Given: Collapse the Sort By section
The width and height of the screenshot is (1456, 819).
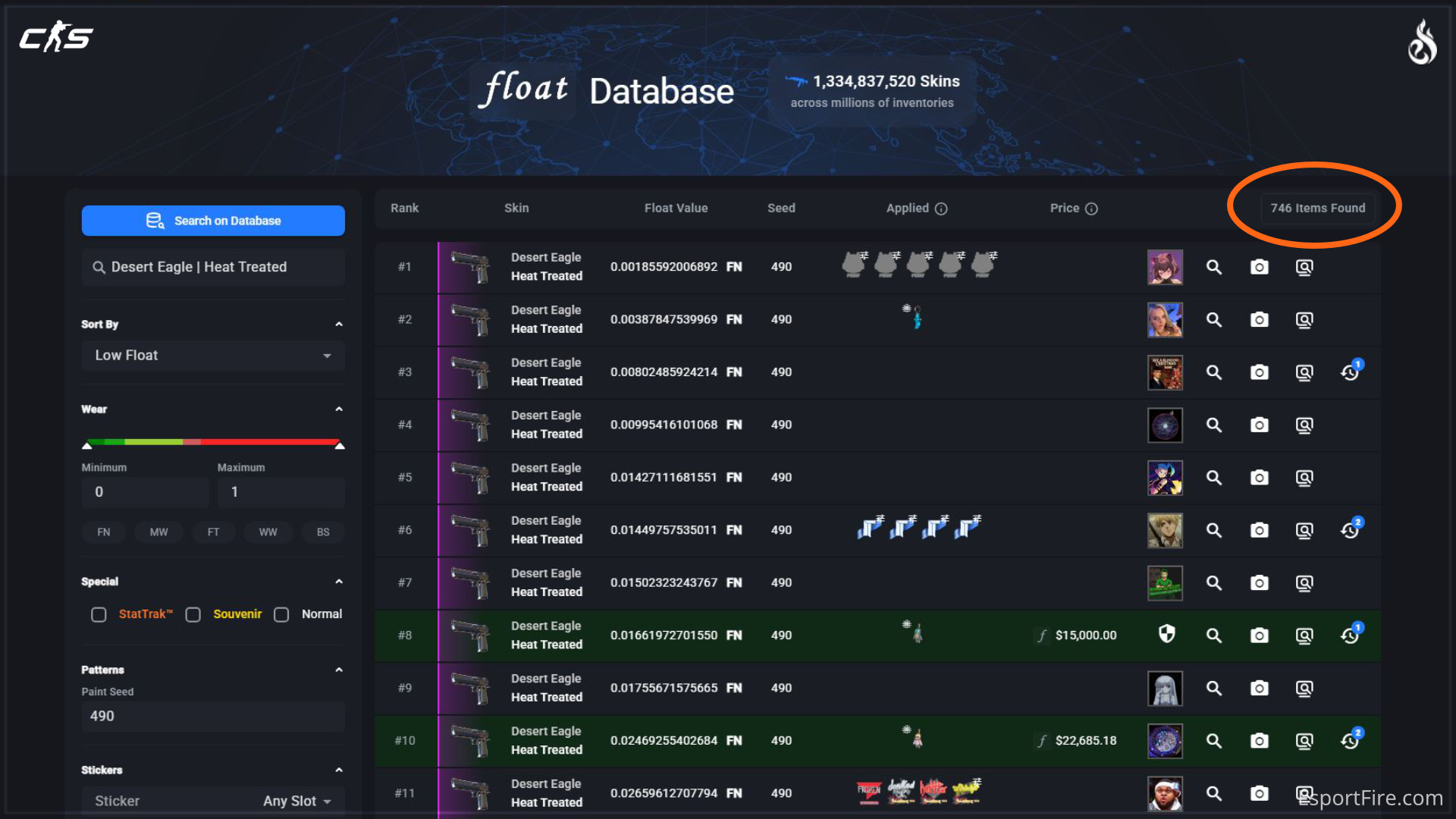Looking at the screenshot, I should [339, 325].
